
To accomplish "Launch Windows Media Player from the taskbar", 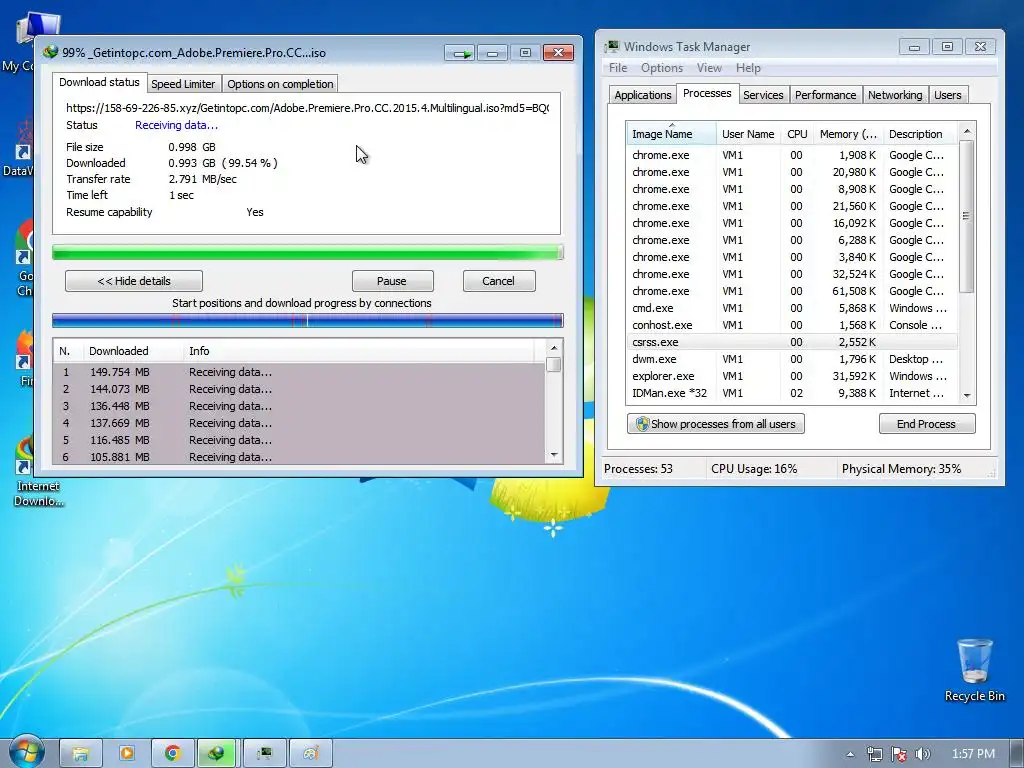I will pos(127,754).
